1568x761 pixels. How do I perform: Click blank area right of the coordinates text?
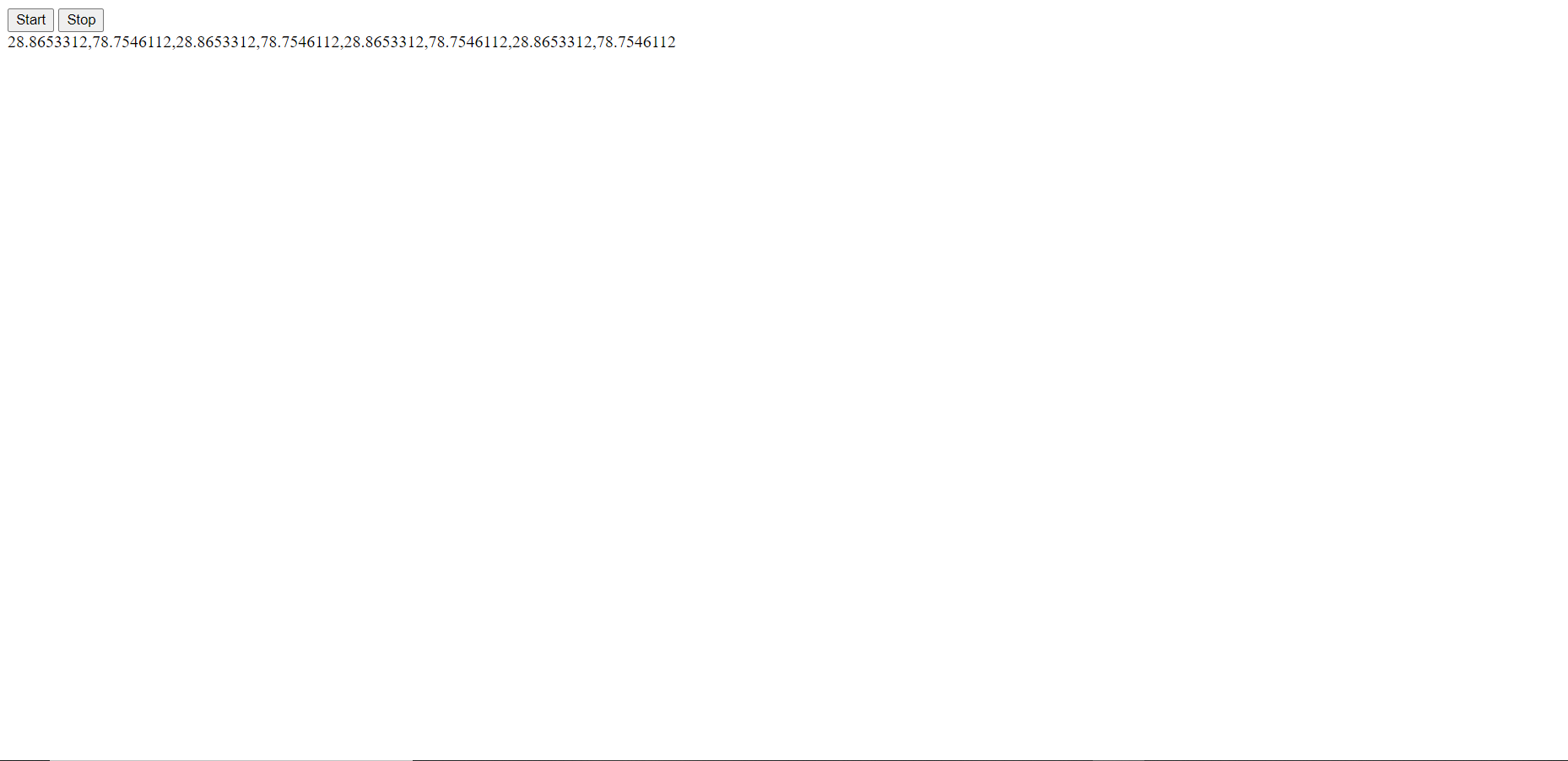[x=1121, y=42]
